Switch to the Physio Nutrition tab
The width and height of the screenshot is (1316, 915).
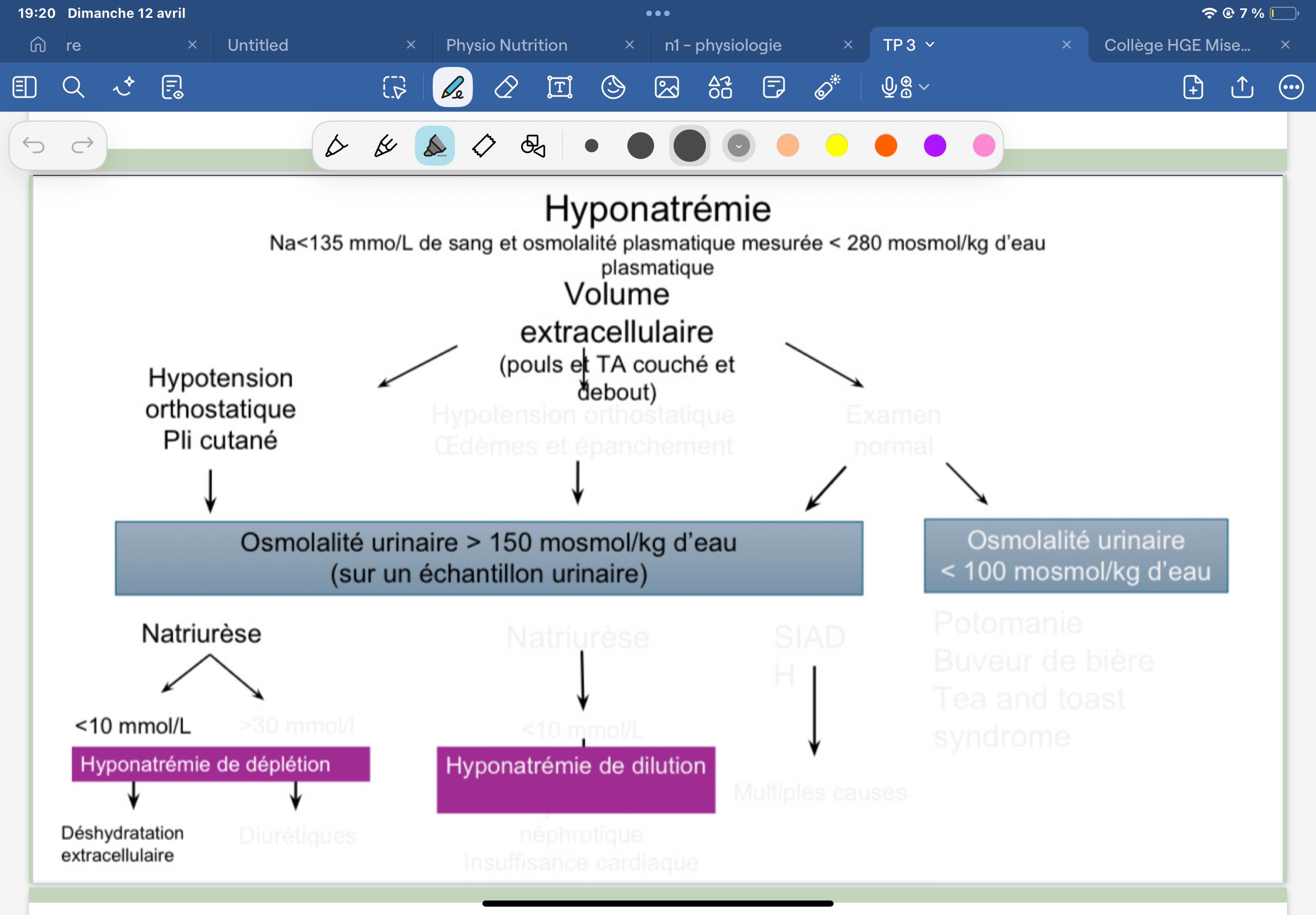[x=506, y=45]
